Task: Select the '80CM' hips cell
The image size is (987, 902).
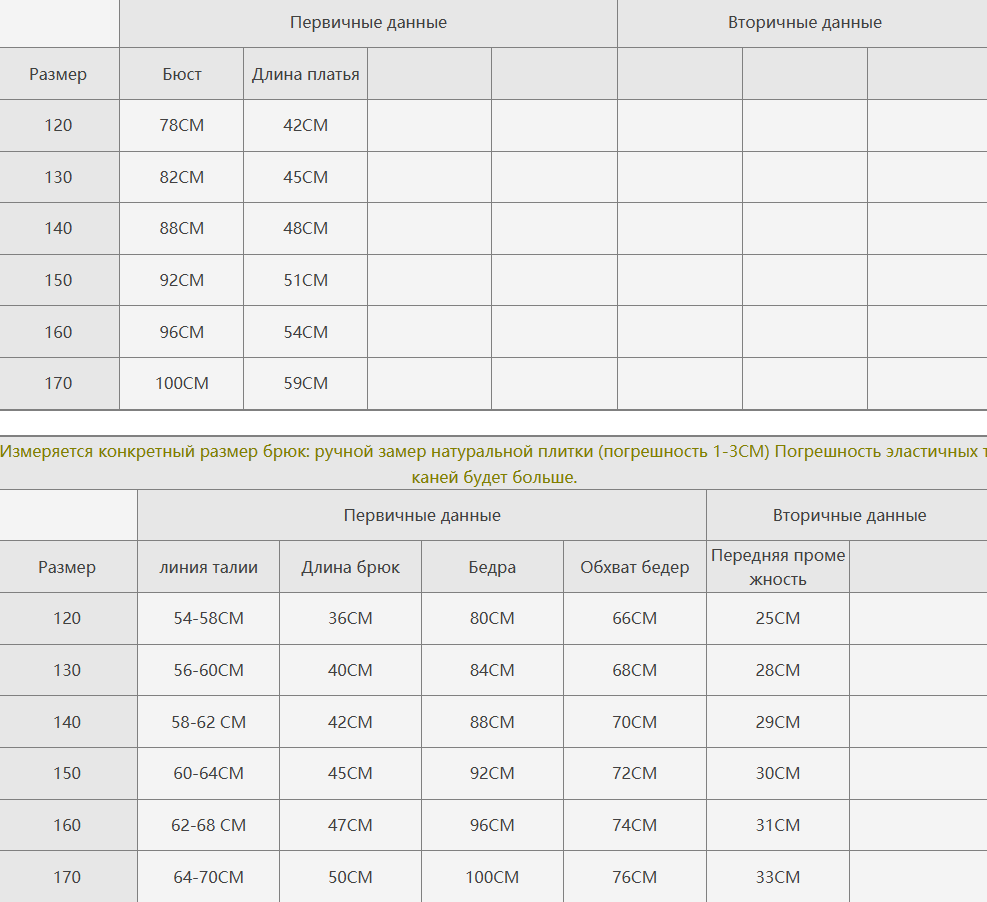Action: click(x=492, y=618)
